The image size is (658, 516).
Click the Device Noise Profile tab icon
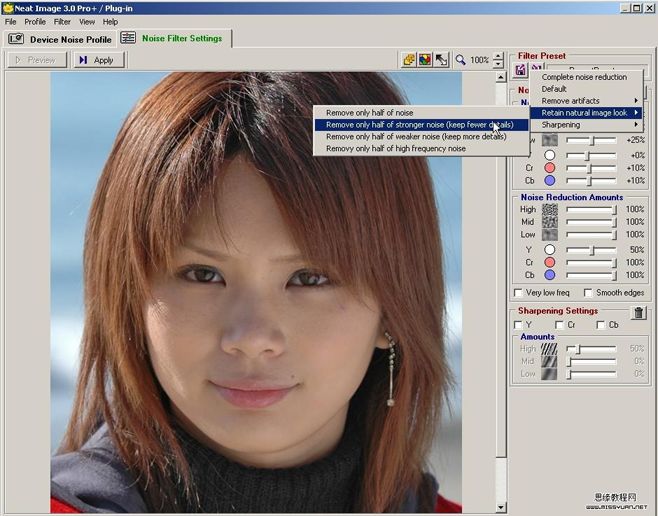coord(16,39)
